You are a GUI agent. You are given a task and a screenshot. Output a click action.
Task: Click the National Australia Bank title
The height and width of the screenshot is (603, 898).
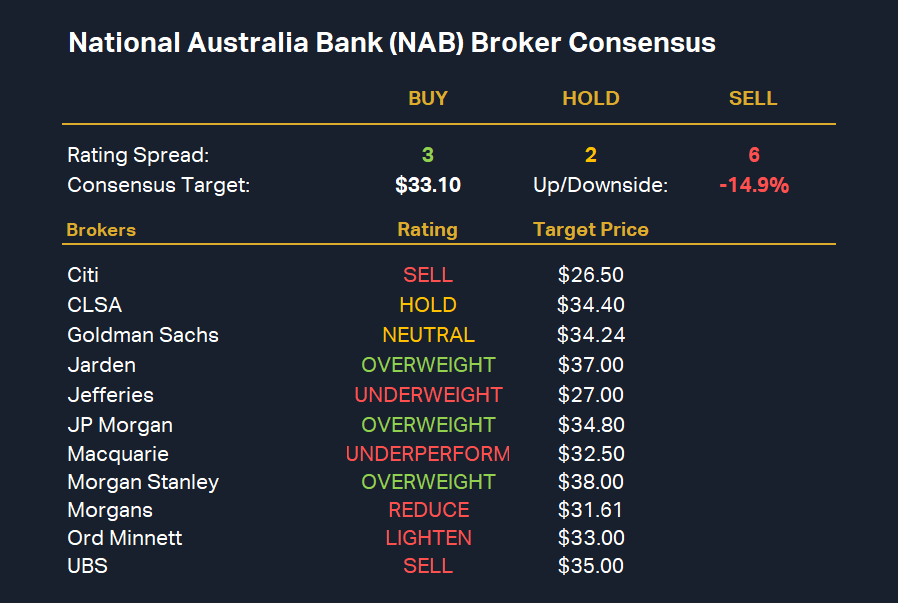coord(392,44)
